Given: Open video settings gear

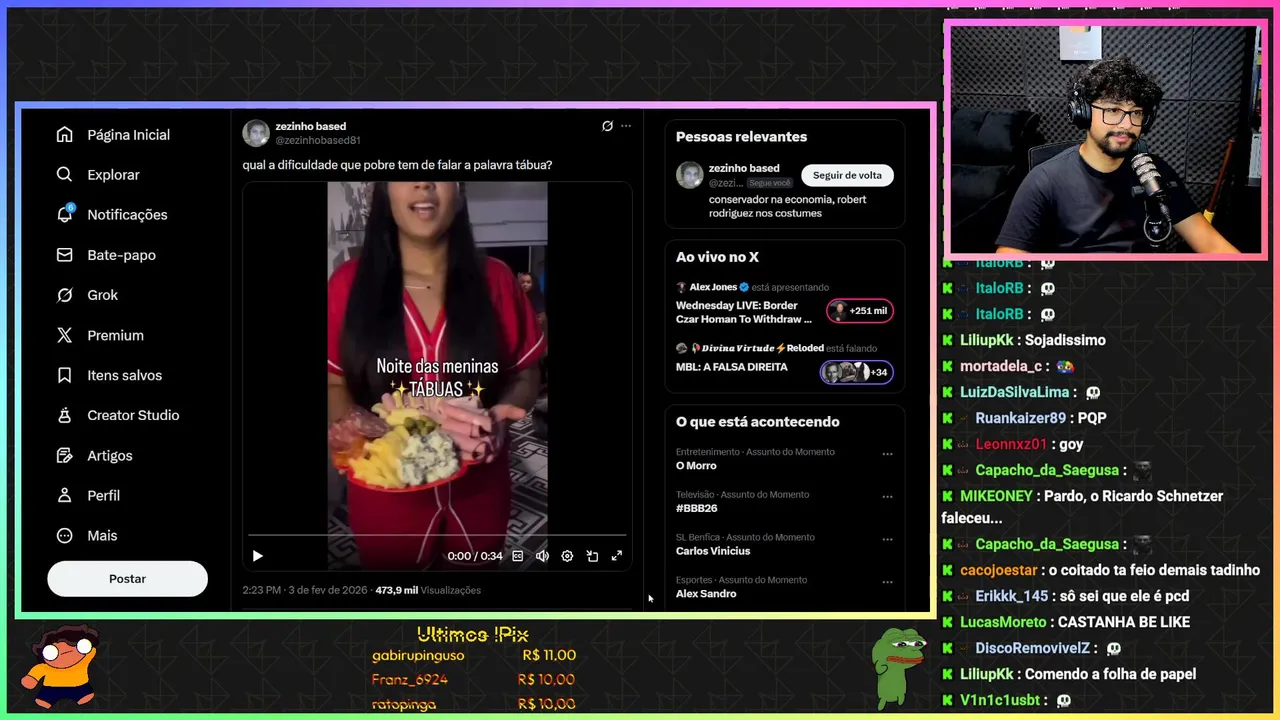Looking at the screenshot, I should point(567,556).
